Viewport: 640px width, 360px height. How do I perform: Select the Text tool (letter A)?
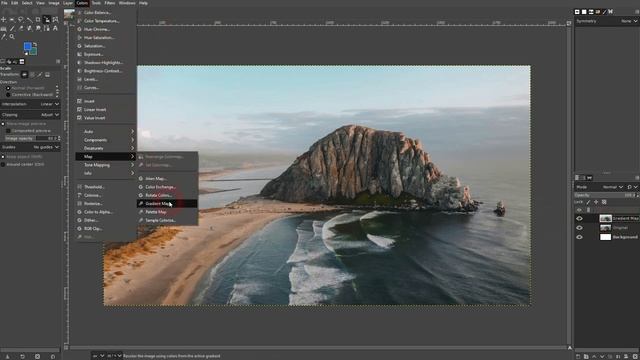[55, 28]
